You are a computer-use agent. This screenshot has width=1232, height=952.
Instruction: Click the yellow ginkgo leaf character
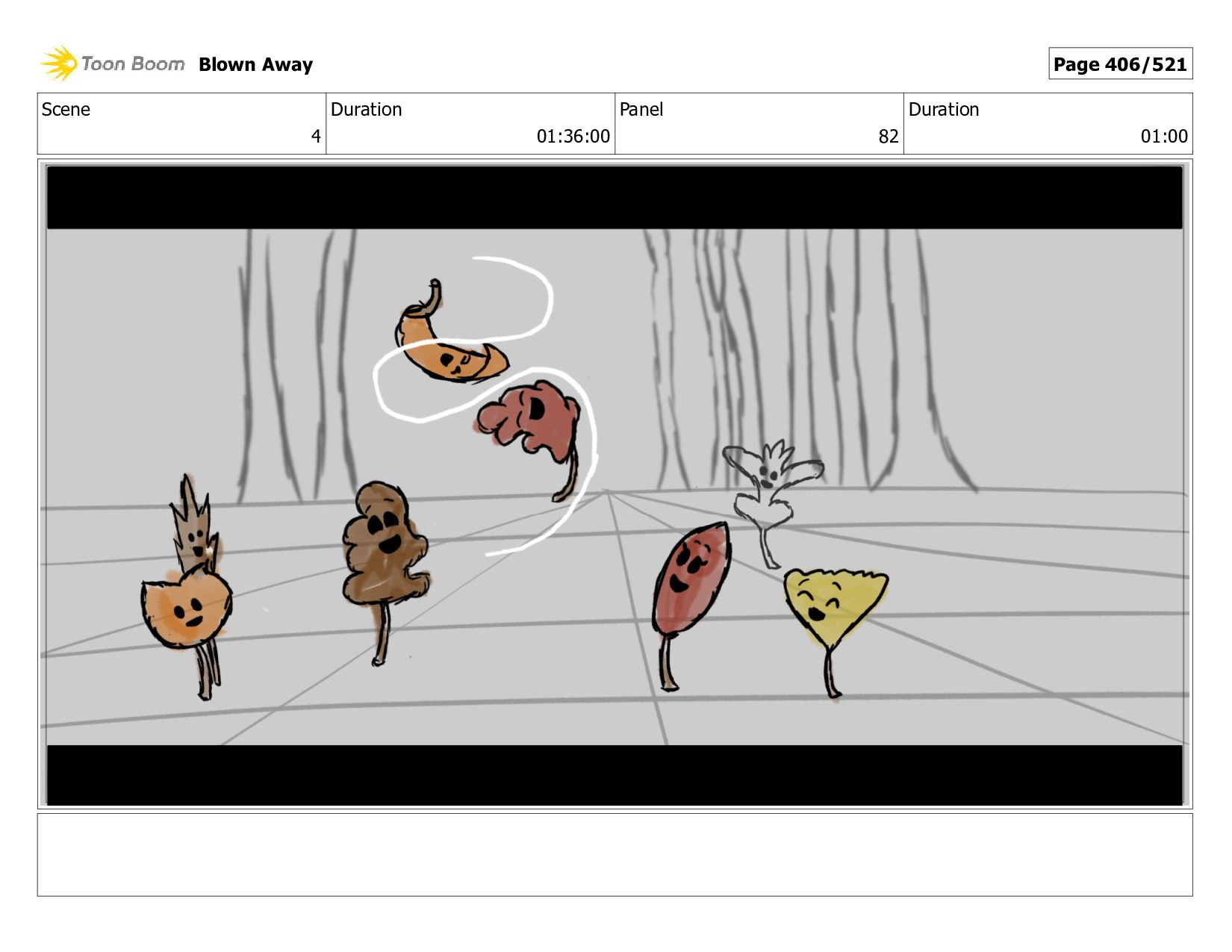click(x=835, y=632)
